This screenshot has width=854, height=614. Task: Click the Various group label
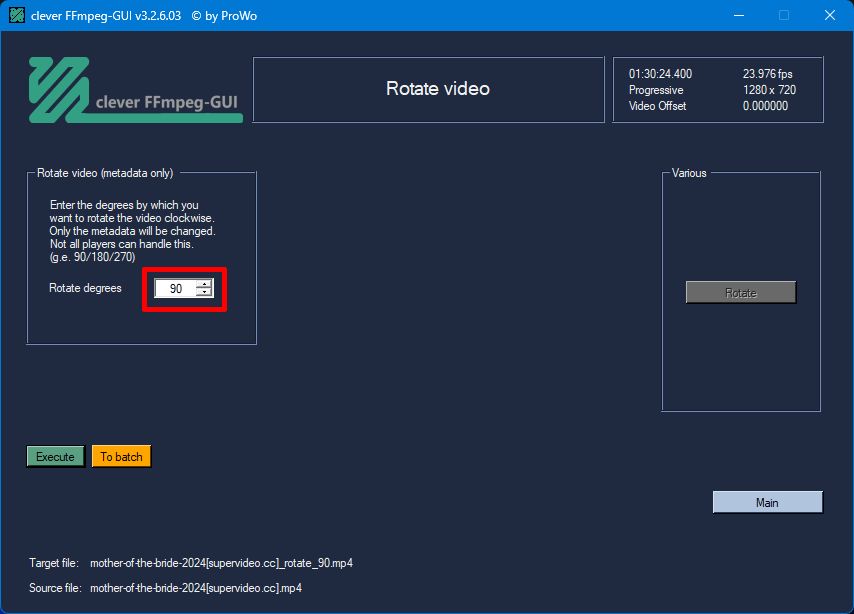(x=689, y=173)
